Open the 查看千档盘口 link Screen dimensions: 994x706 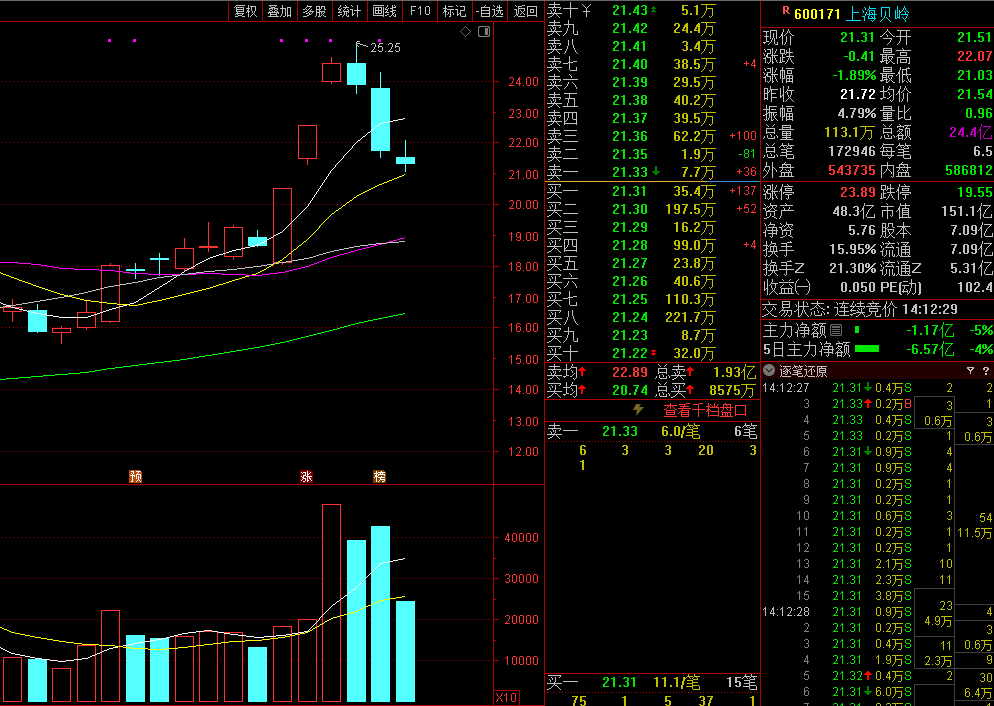pos(705,410)
